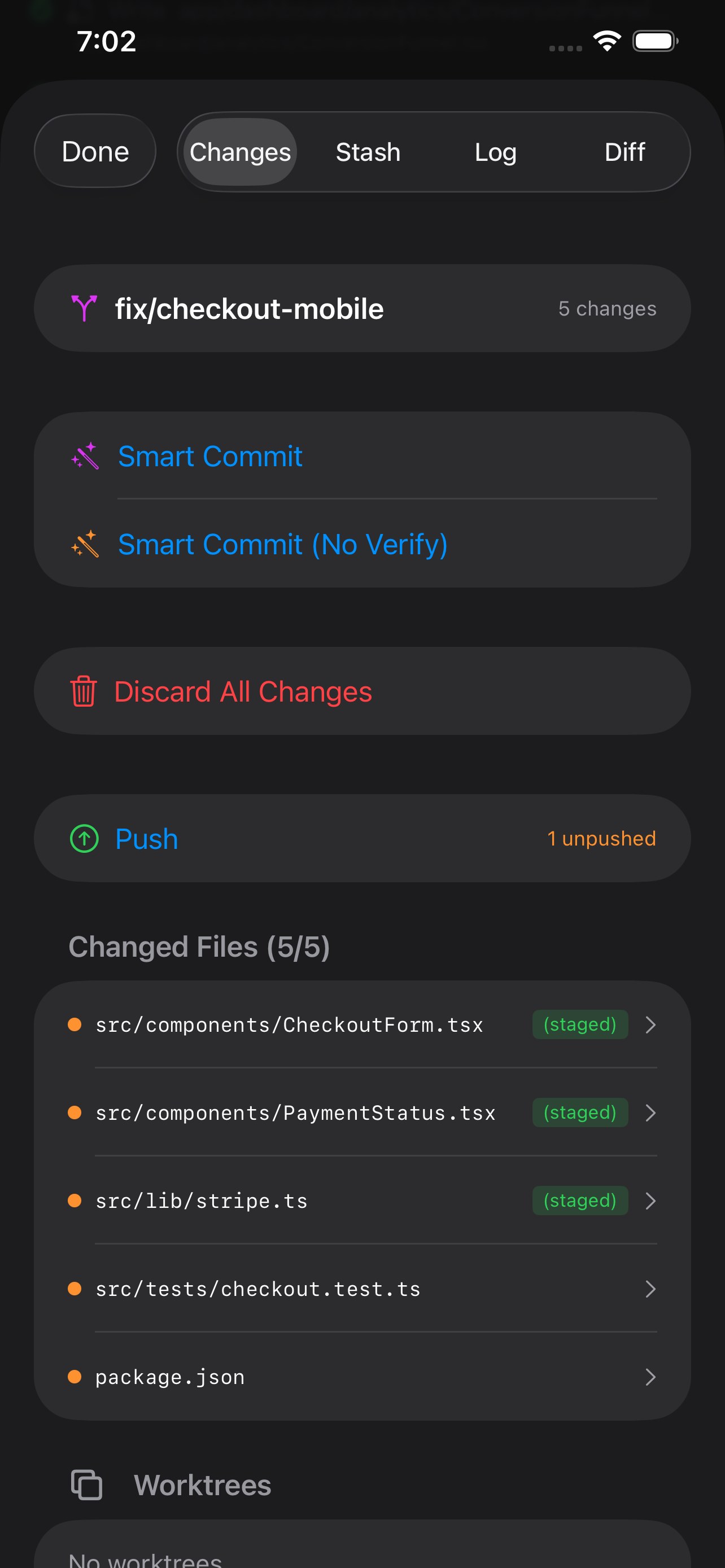This screenshot has height=1568, width=725.
Task: Unstage CheckoutForm.tsx via its staged badge
Action: [x=579, y=1024]
